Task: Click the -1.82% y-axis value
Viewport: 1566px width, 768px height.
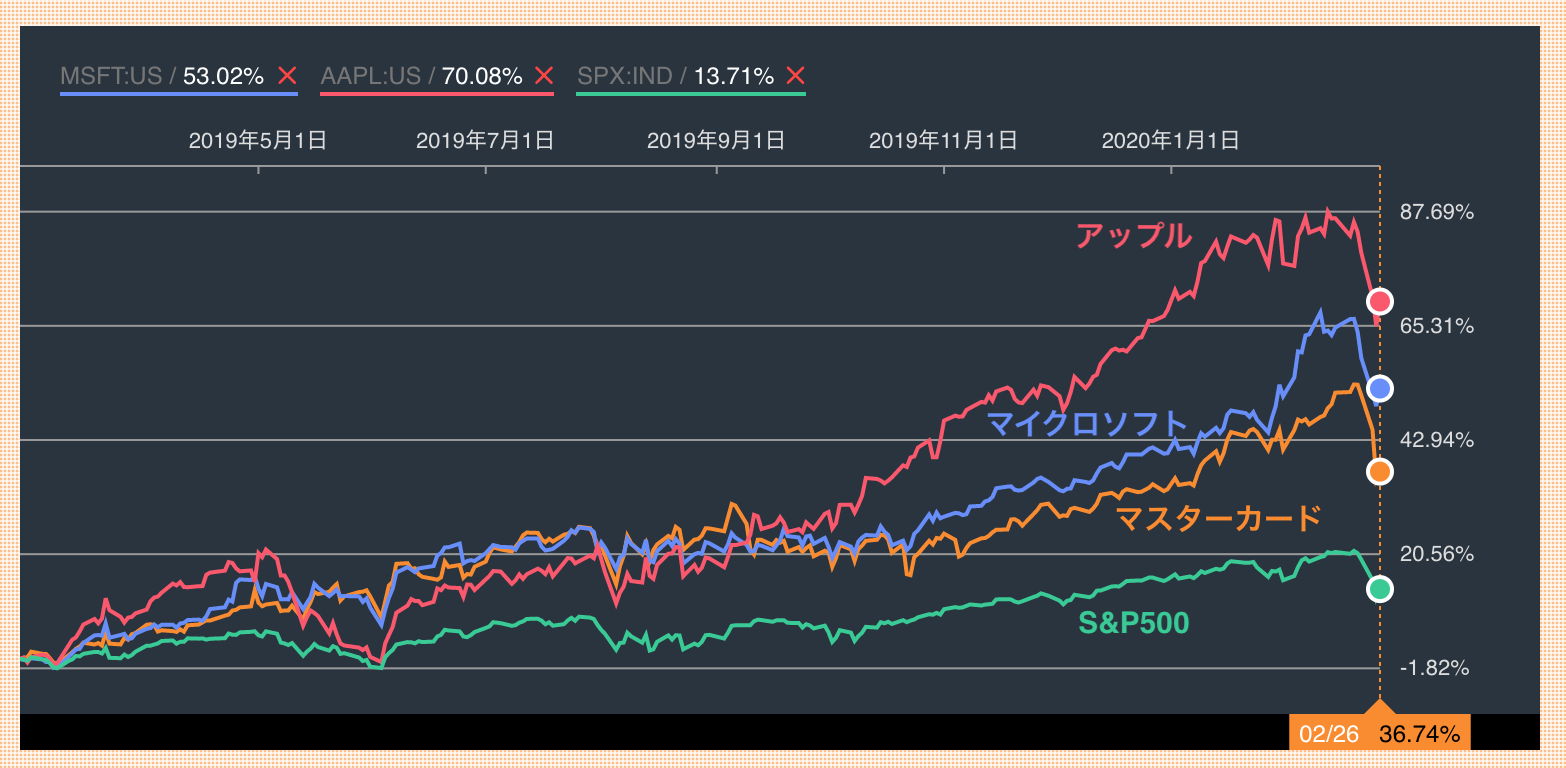Action: [x=1433, y=668]
